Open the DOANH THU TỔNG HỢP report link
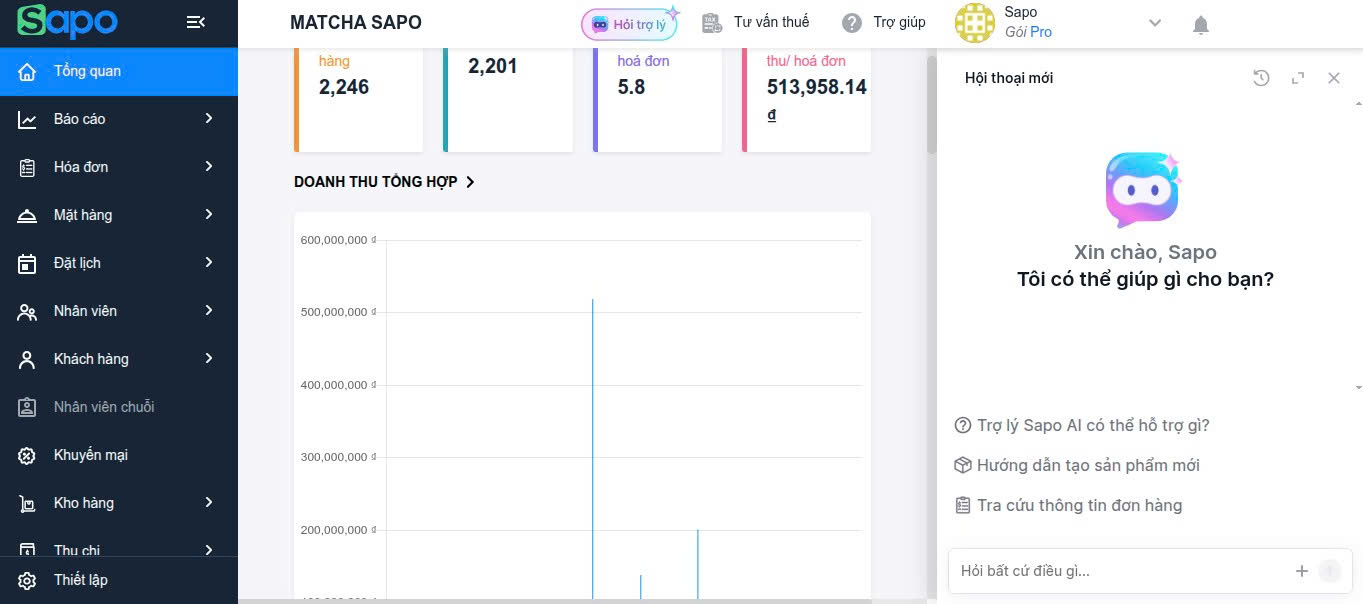This screenshot has height=604, width=1363. coord(384,182)
